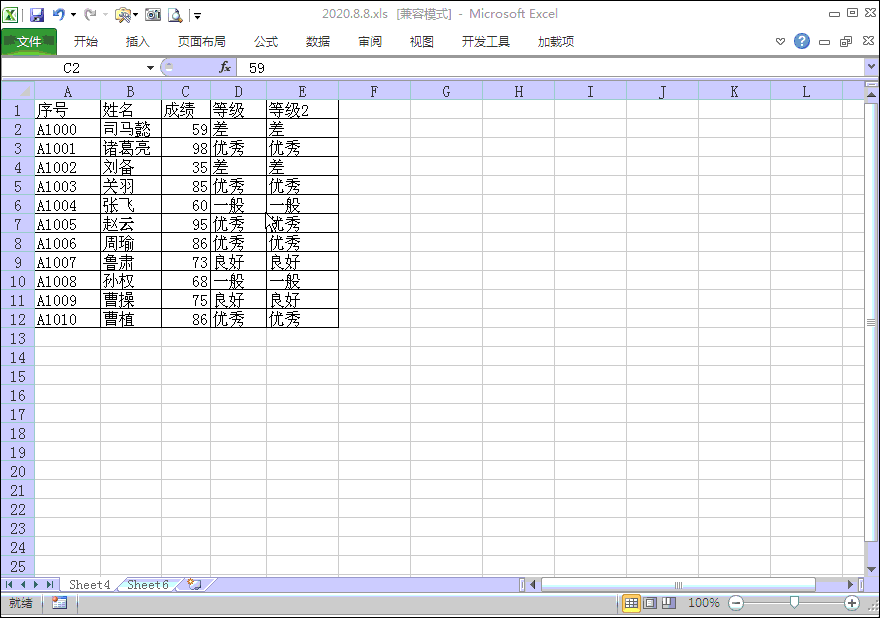This screenshot has width=880, height=618.
Task: Click the Select All corner triangle
Action: tap(18, 91)
